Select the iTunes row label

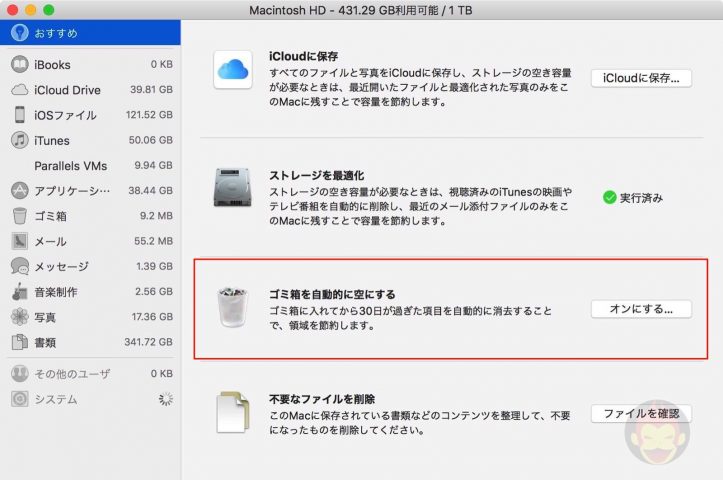point(52,141)
